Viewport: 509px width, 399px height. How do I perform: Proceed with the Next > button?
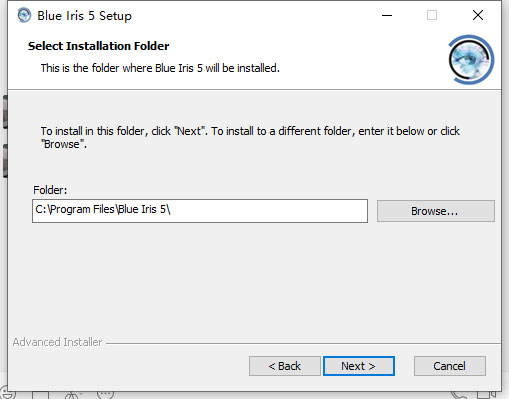point(359,366)
